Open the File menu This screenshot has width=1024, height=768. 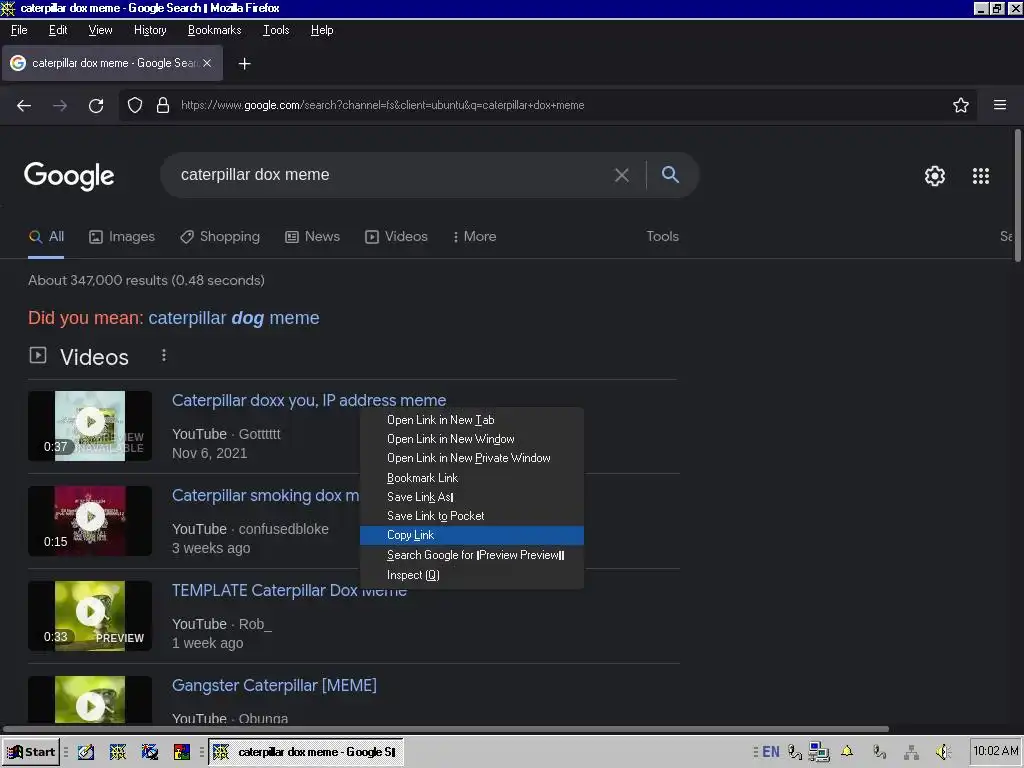[19, 30]
